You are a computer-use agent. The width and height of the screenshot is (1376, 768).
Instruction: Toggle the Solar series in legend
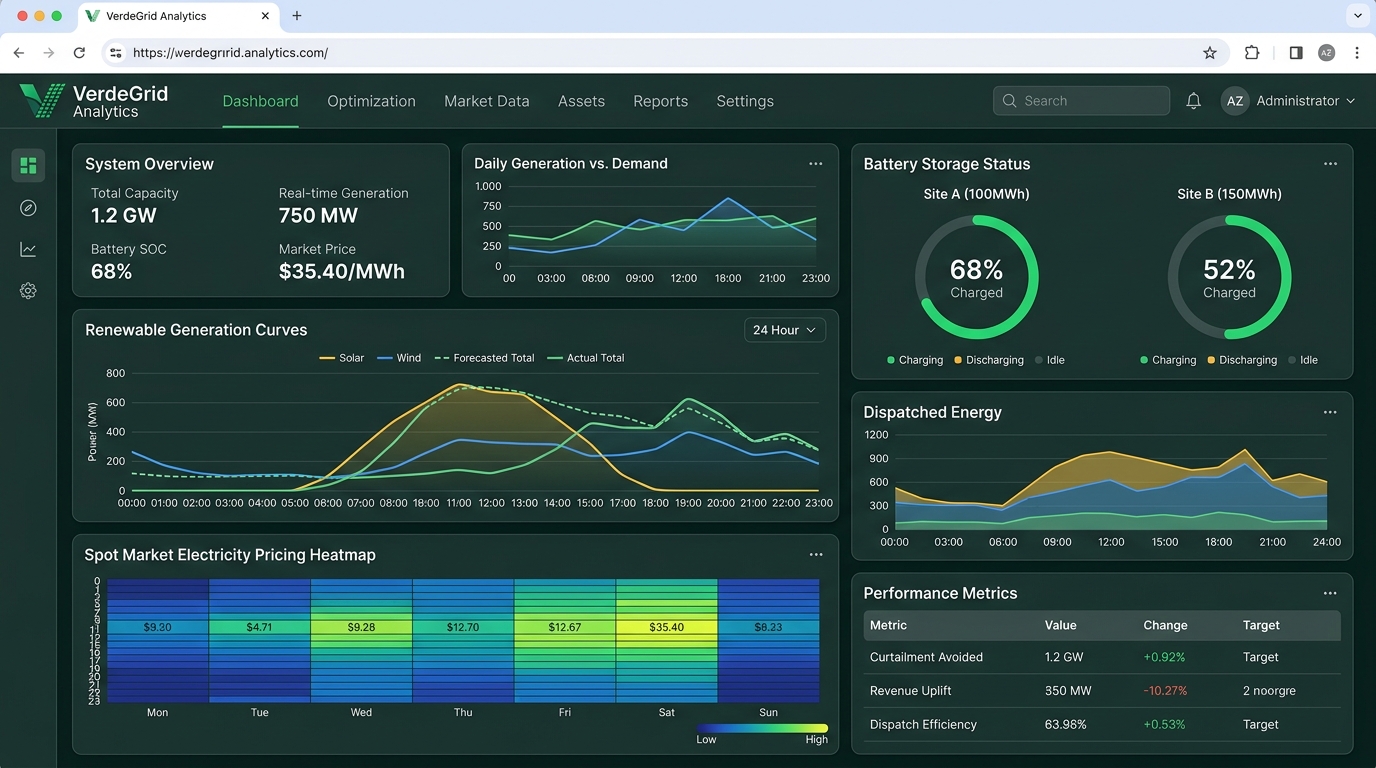point(341,358)
